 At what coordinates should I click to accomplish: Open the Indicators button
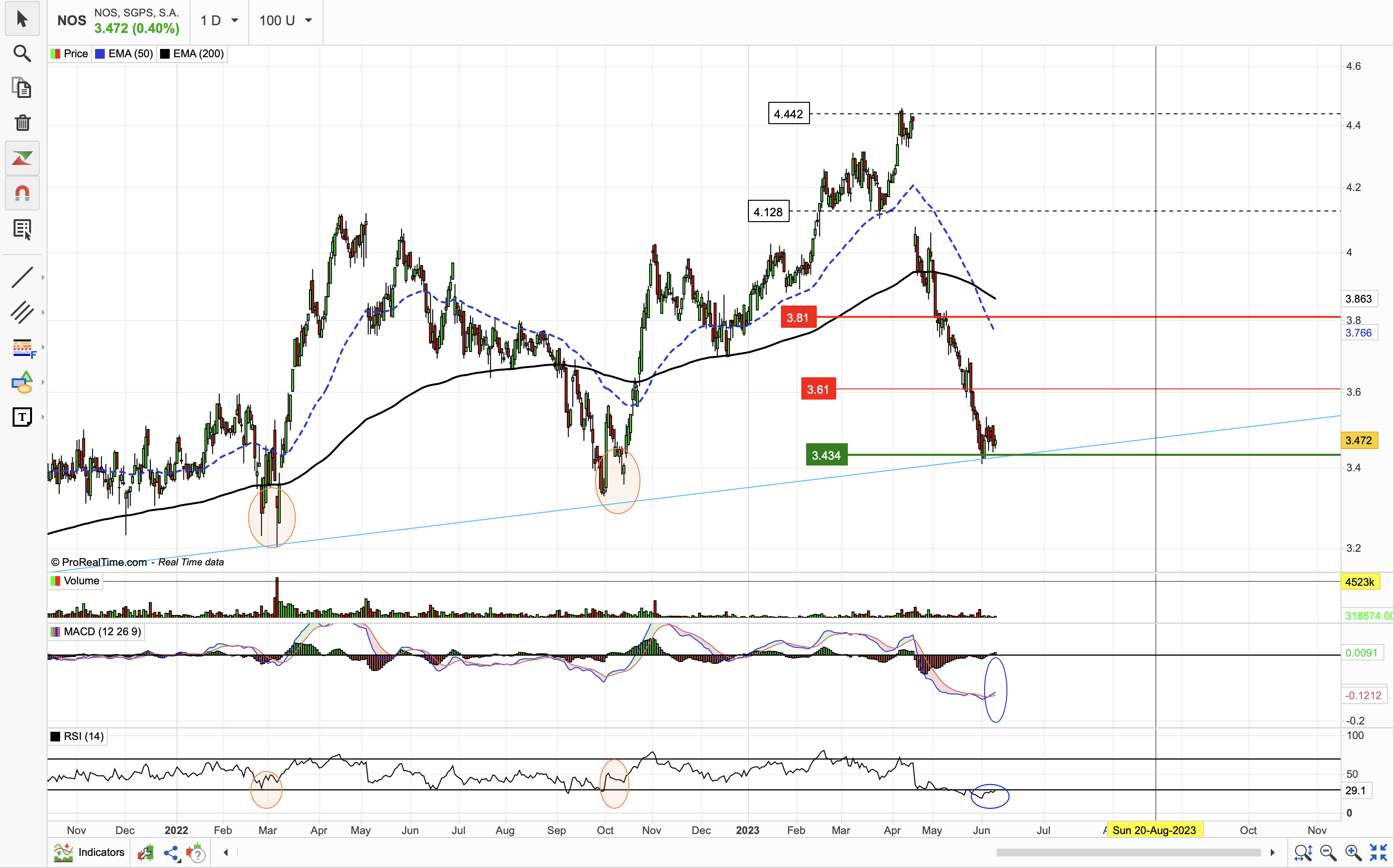[89, 852]
